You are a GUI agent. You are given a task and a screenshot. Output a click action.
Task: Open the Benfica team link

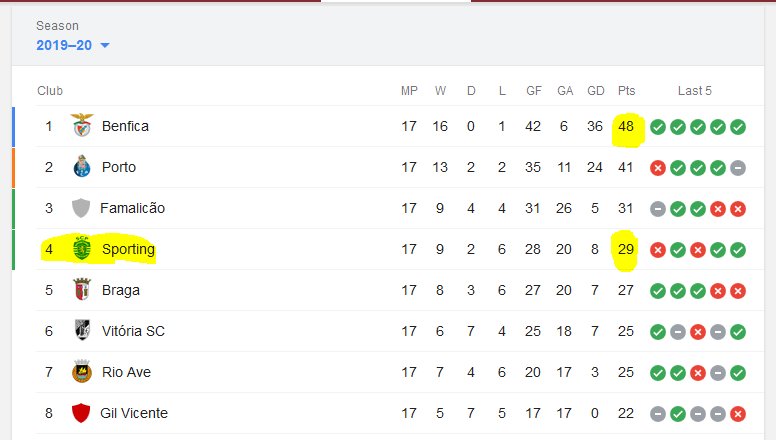[x=125, y=126]
